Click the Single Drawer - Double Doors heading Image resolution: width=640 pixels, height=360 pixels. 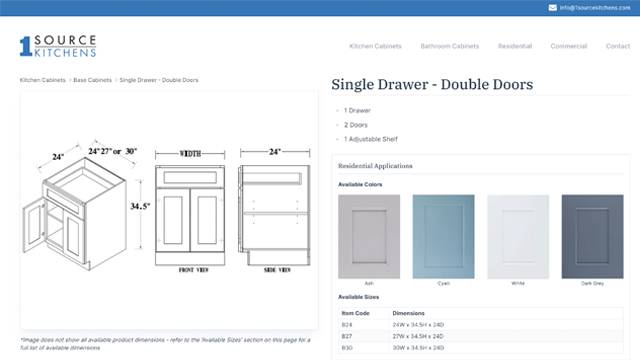432,84
